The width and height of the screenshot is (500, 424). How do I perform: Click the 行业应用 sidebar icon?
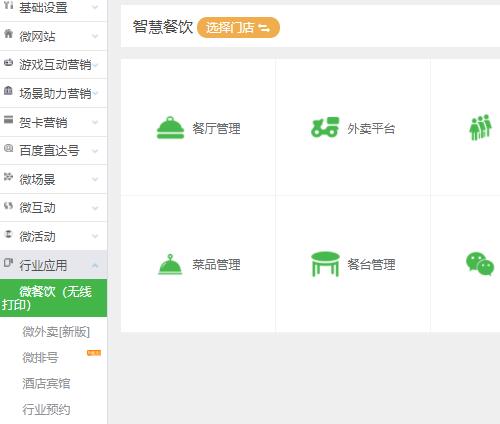coord(8,262)
